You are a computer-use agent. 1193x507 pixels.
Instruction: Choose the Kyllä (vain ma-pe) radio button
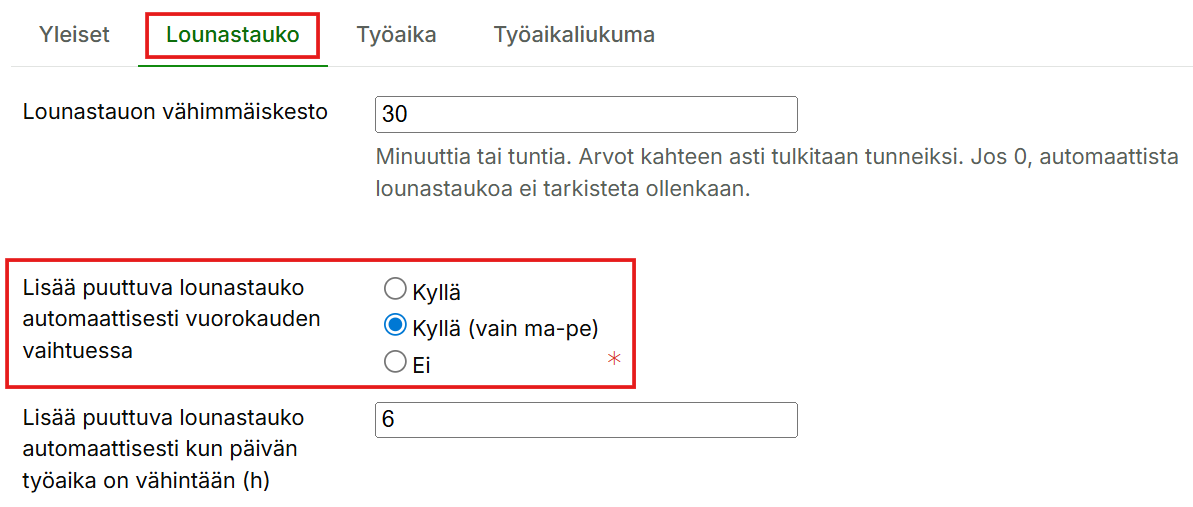click(x=395, y=326)
